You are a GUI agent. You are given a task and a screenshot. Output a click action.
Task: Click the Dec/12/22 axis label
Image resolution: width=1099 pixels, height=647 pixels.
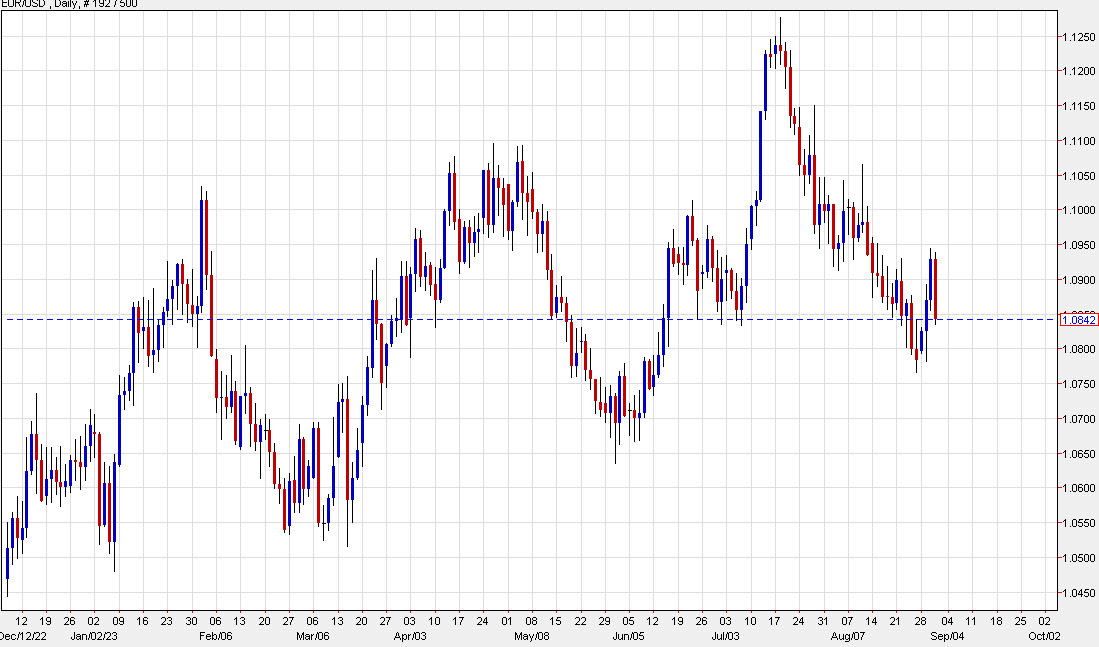(x=24, y=634)
